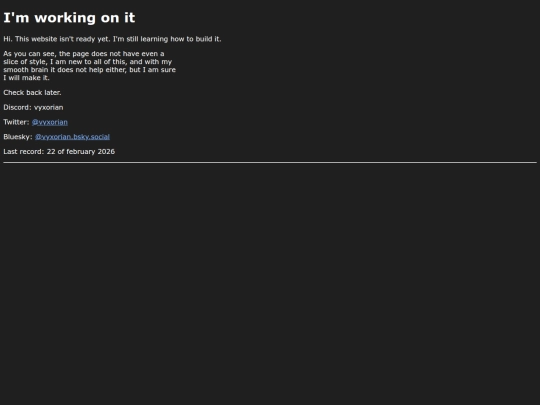540x405 pixels.
Task: Click the "Discord:" label text
Action: [x=17, y=107]
